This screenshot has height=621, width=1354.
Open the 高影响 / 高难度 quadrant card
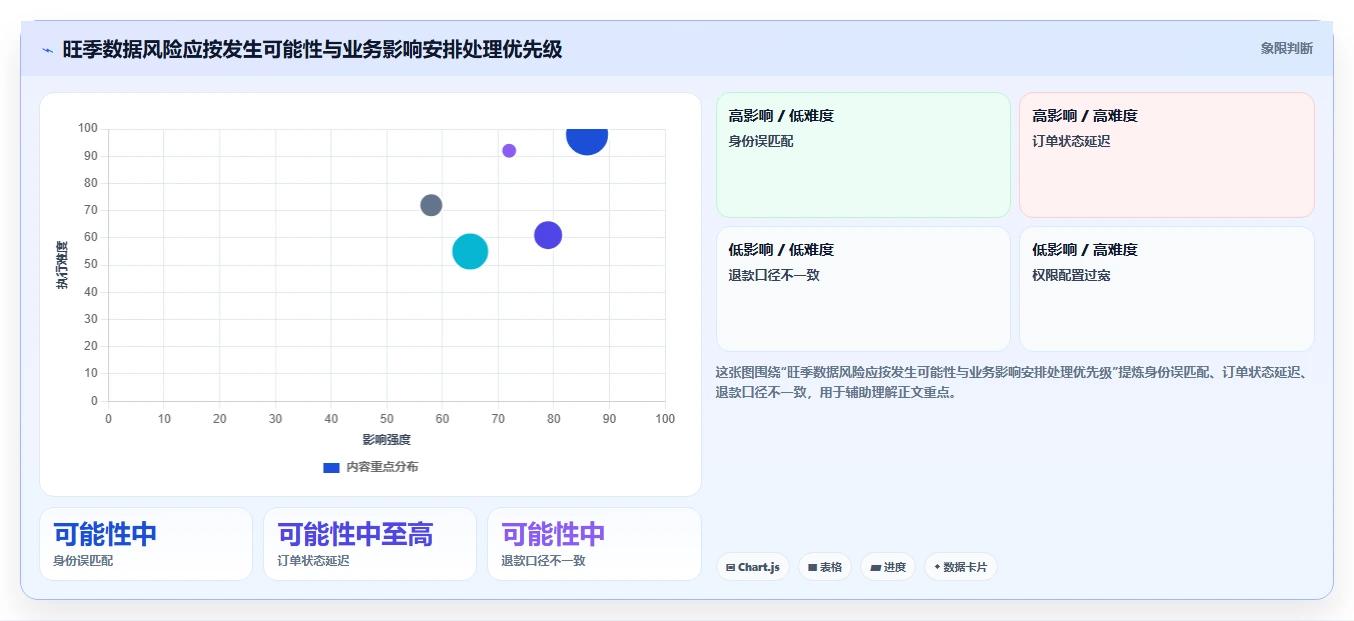tap(1166, 155)
